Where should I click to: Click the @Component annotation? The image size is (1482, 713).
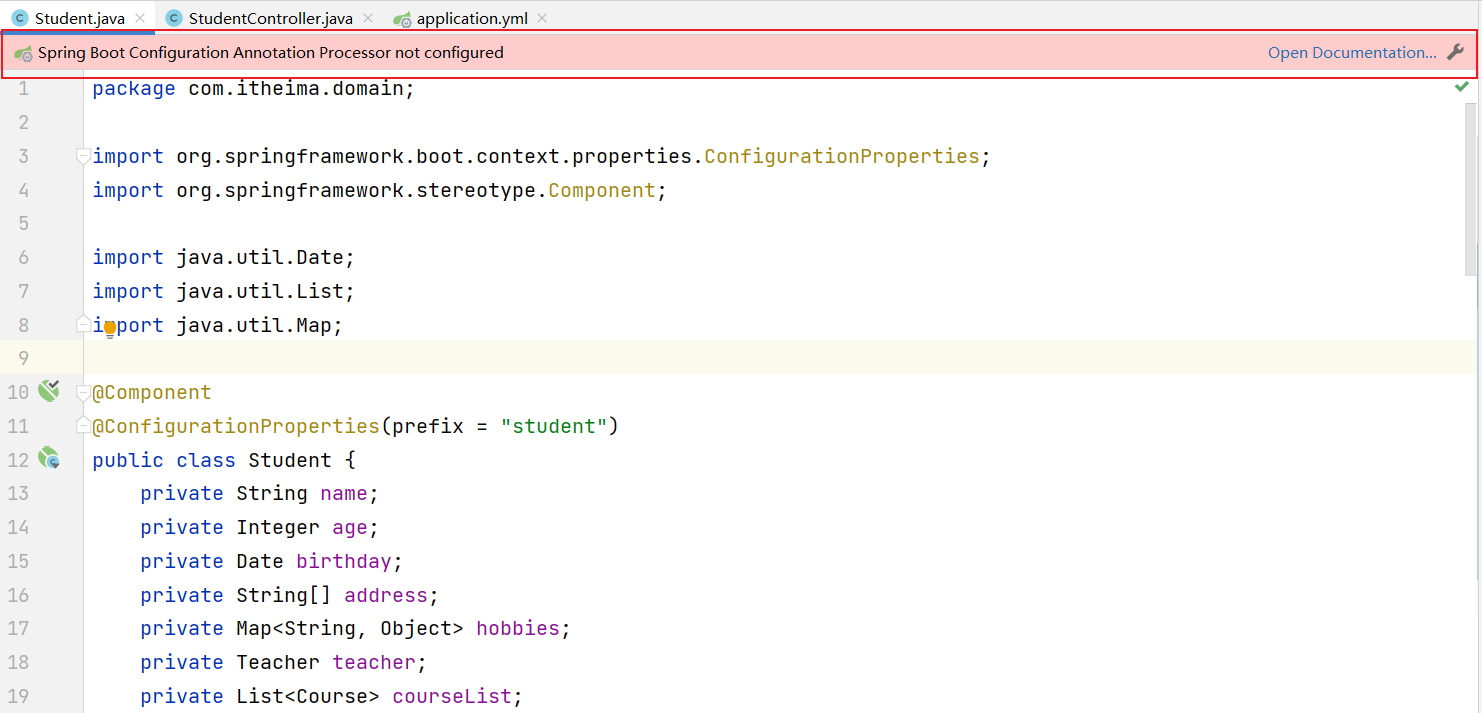click(152, 393)
